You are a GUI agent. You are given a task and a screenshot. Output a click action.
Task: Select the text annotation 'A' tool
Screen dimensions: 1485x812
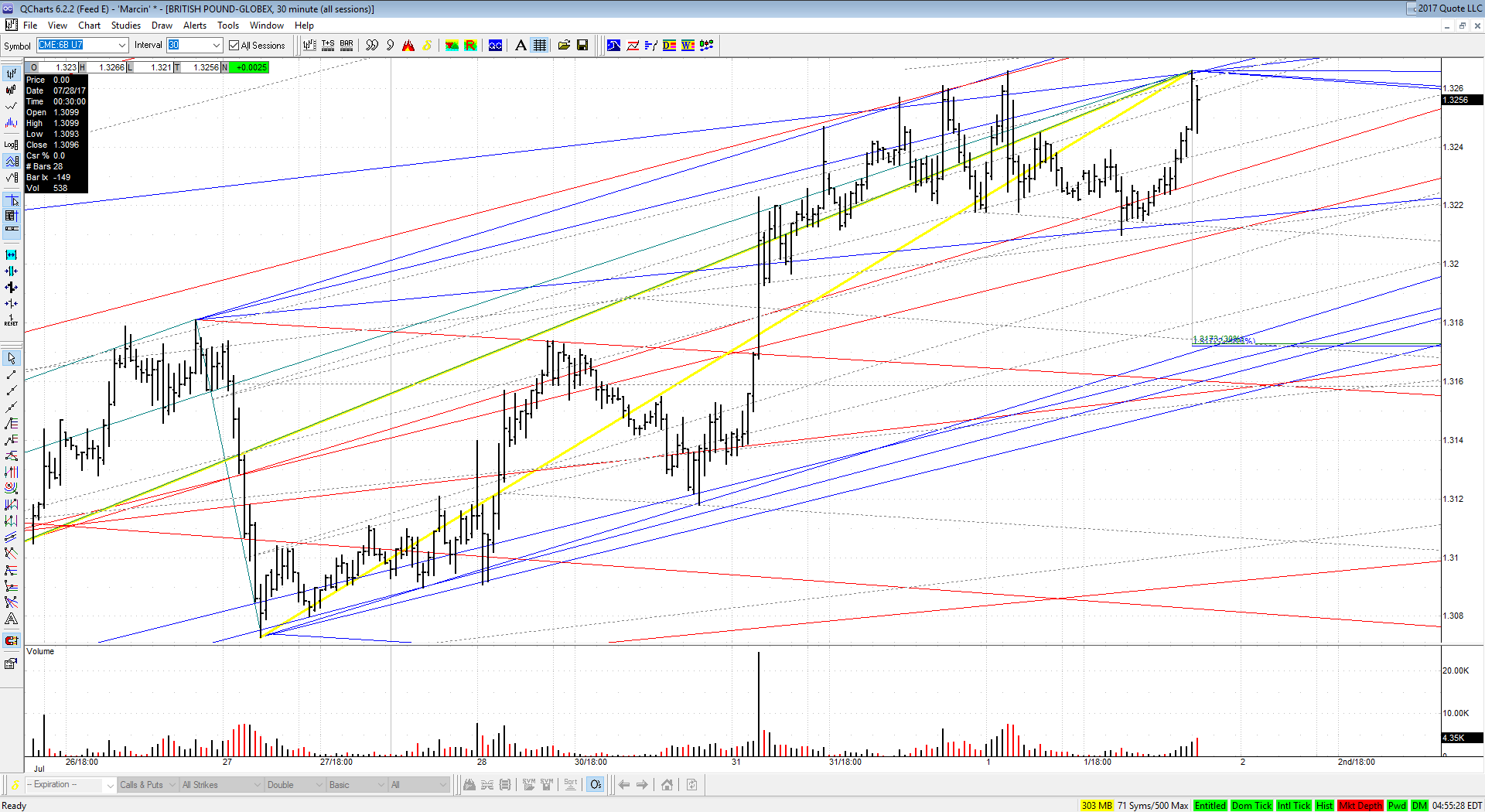tap(521, 45)
